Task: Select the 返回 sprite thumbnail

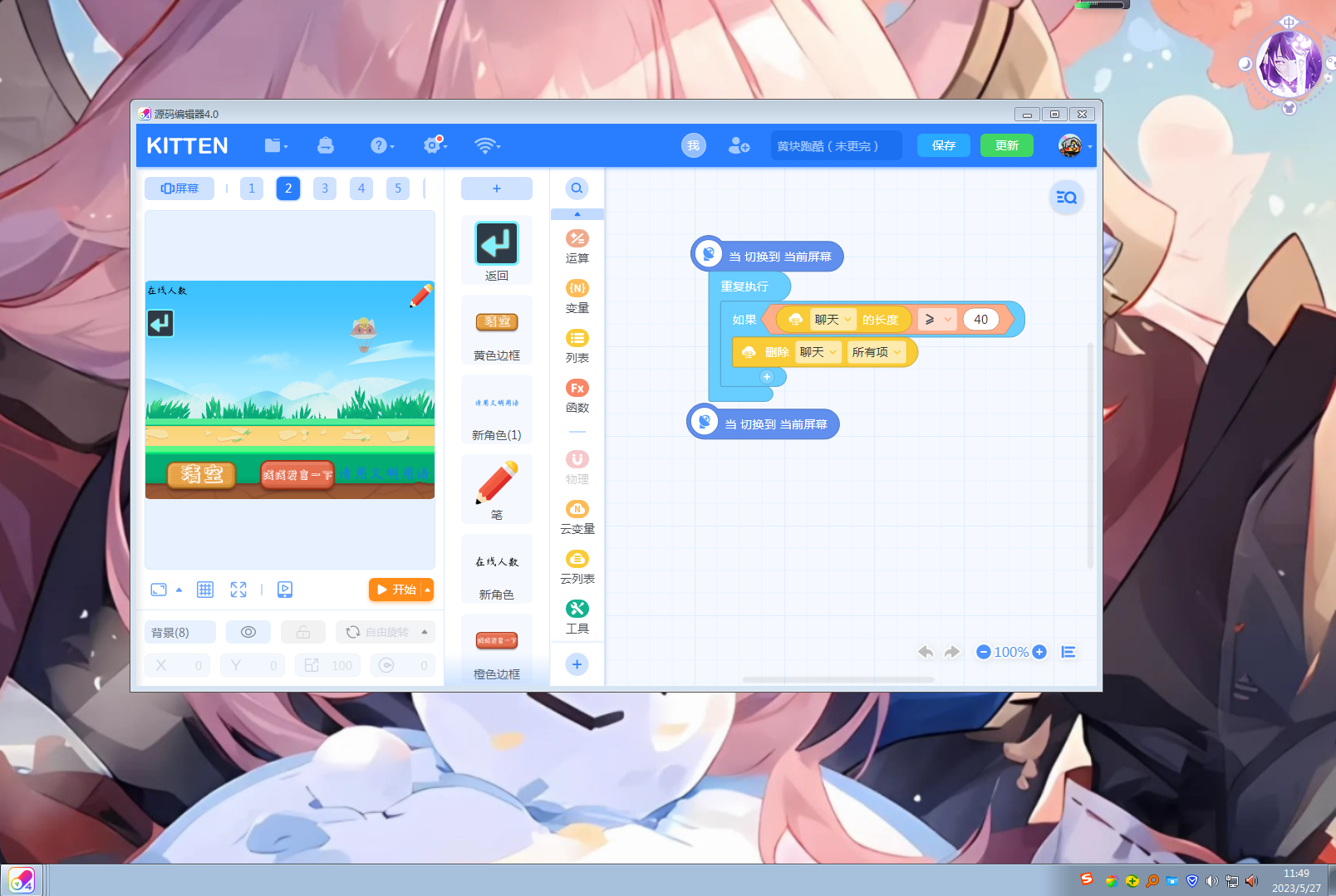Action: [497, 251]
